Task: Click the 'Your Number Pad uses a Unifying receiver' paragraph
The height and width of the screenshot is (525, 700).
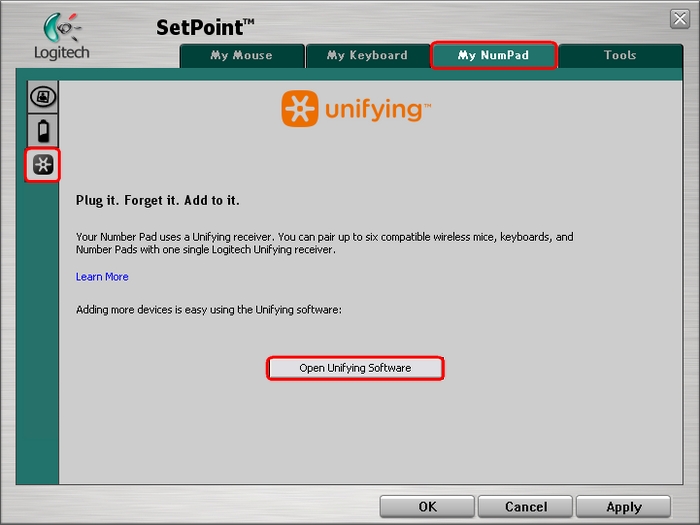Action: coord(325,243)
